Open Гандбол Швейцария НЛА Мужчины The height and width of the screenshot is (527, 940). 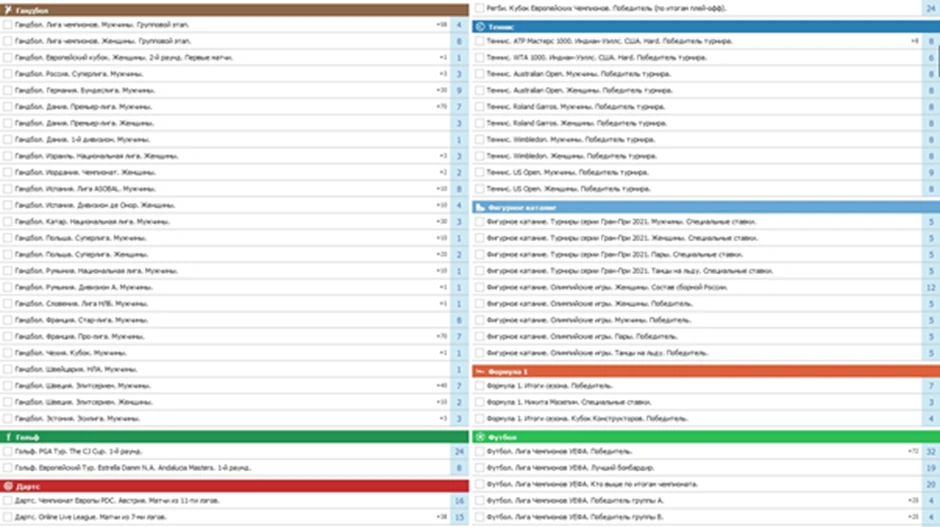pyautogui.click(x=76, y=369)
